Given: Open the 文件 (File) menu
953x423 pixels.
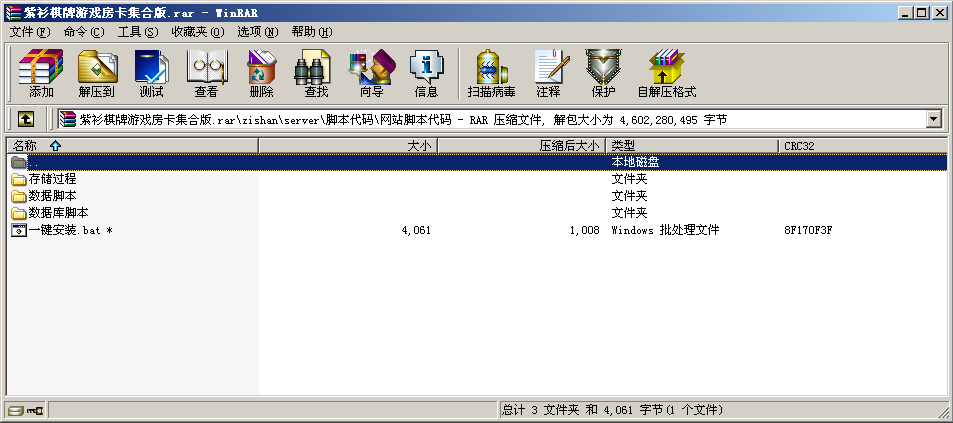Looking at the screenshot, I should coord(29,32).
